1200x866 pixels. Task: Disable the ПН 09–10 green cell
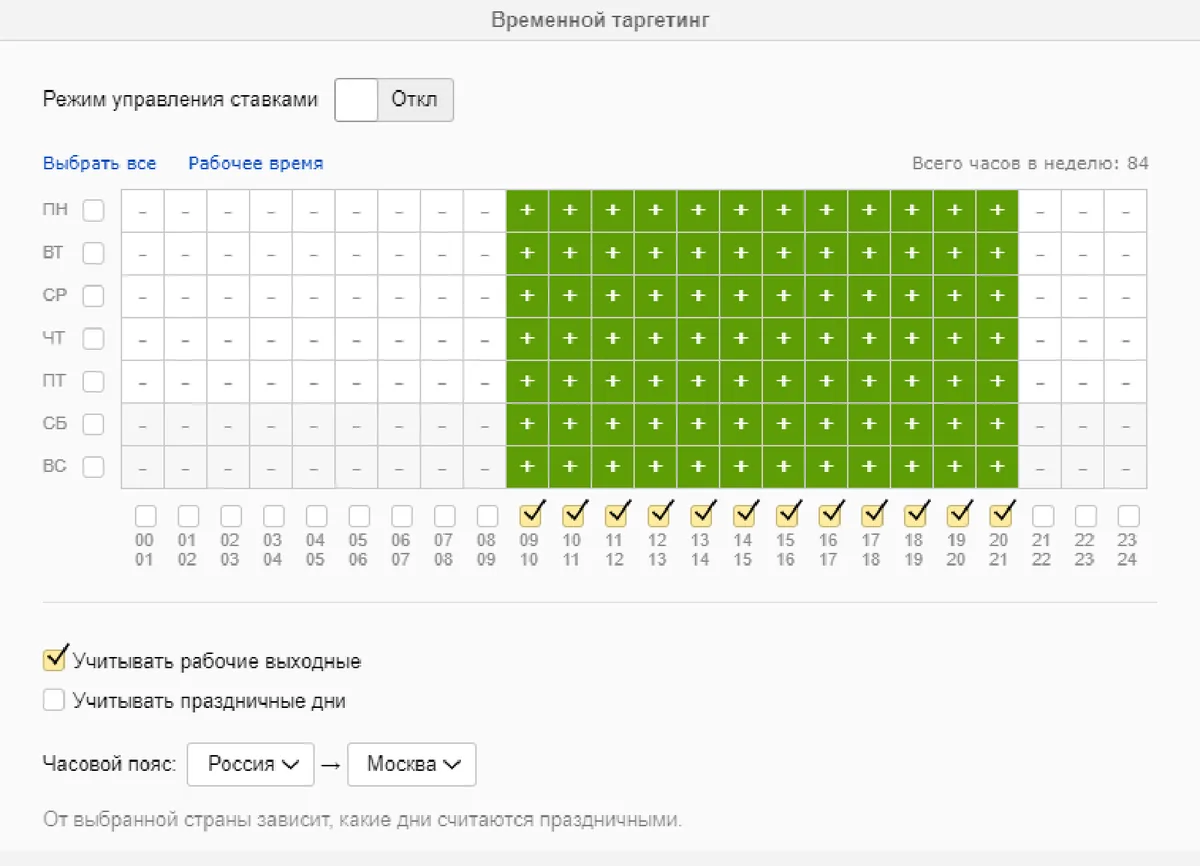click(x=527, y=211)
